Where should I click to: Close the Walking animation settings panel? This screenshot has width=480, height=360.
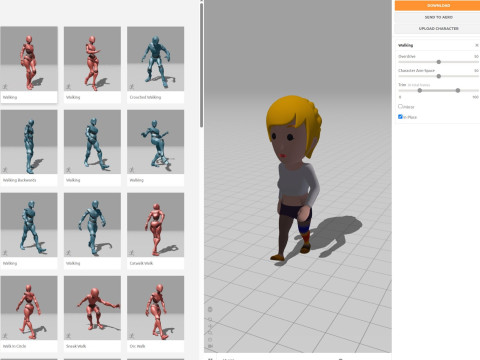point(477,45)
